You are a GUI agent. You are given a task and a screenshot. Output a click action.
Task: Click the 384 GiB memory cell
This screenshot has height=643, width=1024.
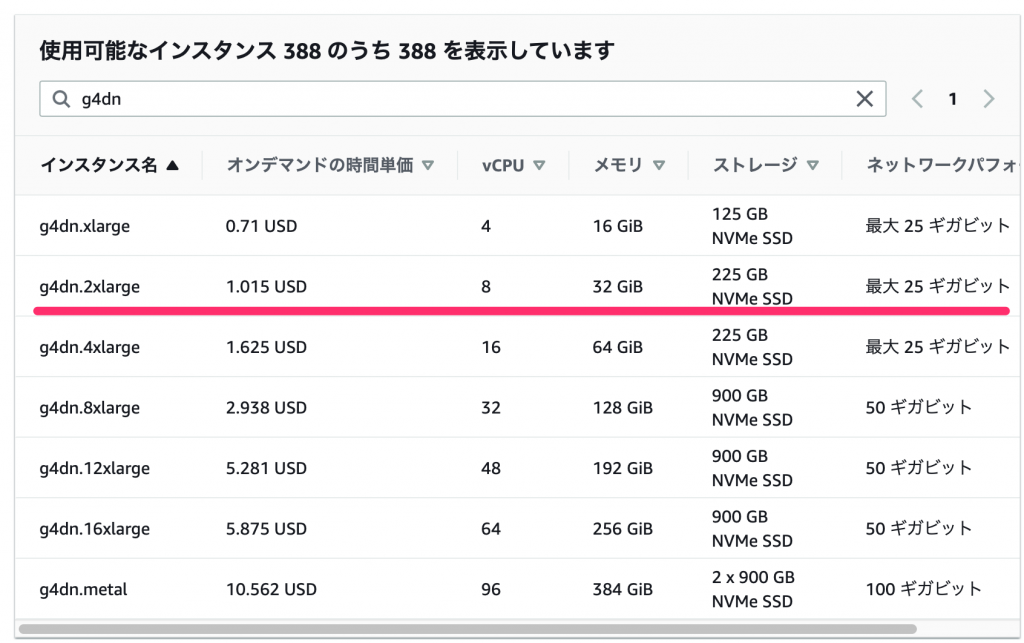tap(622, 589)
